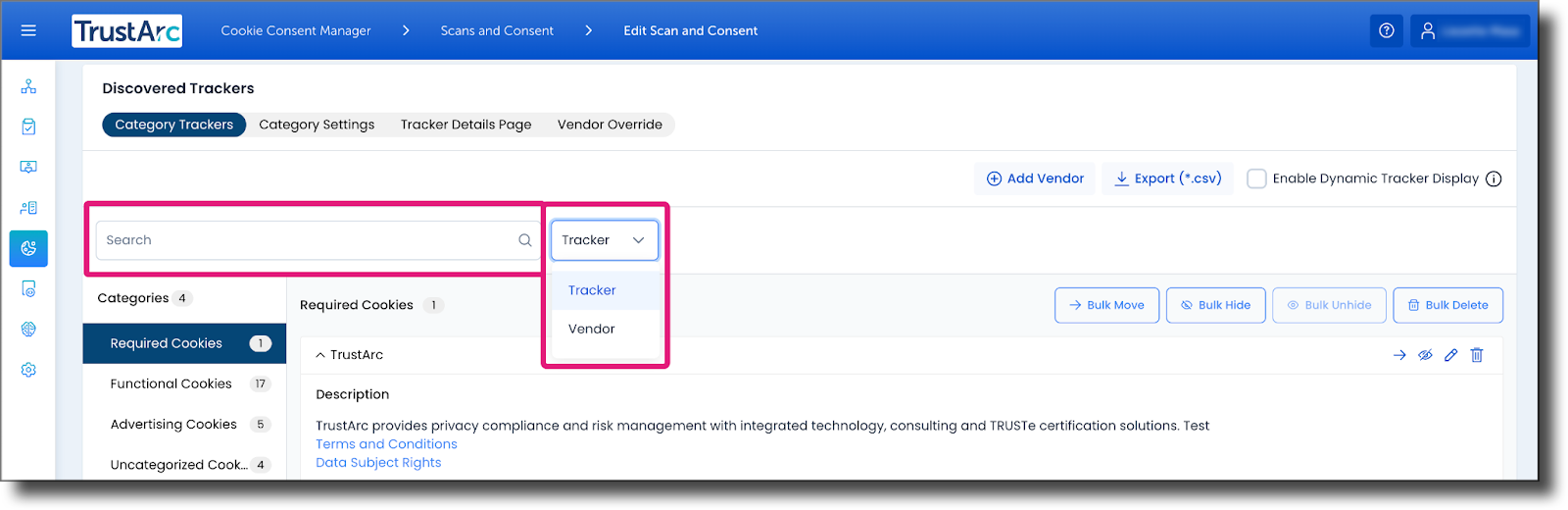The height and width of the screenshot is (510, 1568).
Task: Click the Categories 4 heading
Action: click(144, 298)
